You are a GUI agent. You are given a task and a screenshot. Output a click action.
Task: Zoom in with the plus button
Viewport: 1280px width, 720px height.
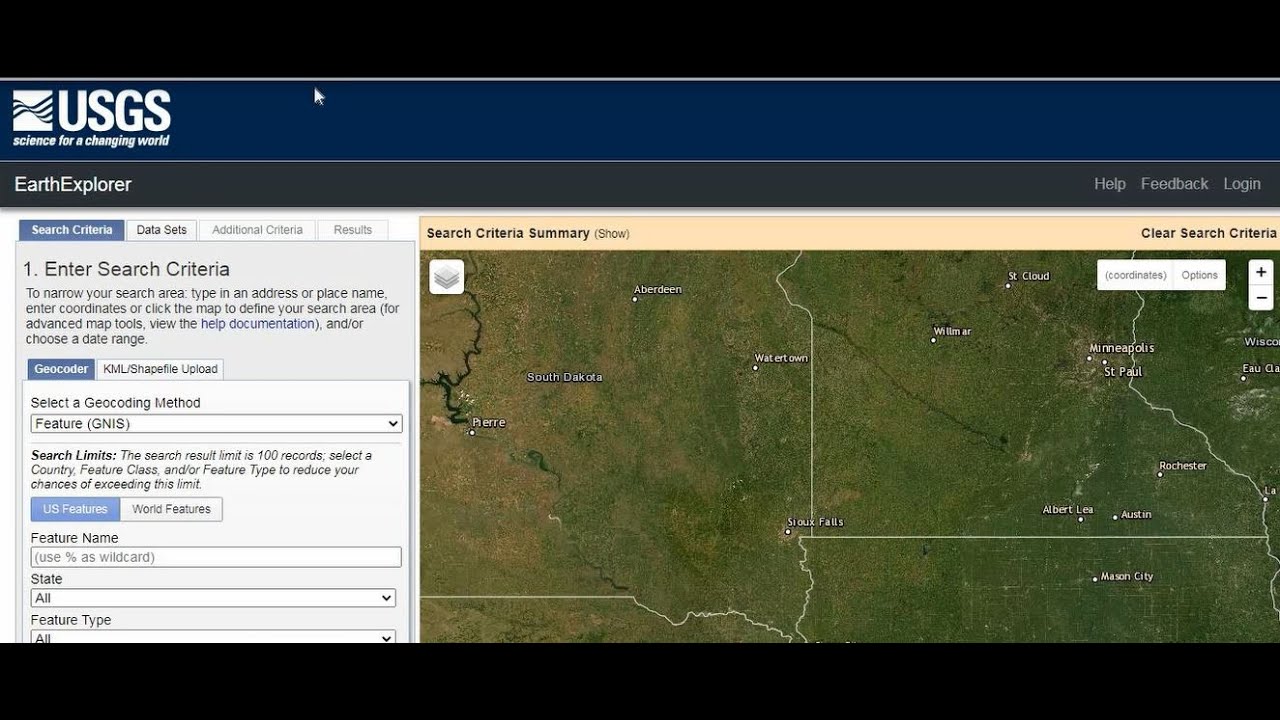pos(1261,272)
